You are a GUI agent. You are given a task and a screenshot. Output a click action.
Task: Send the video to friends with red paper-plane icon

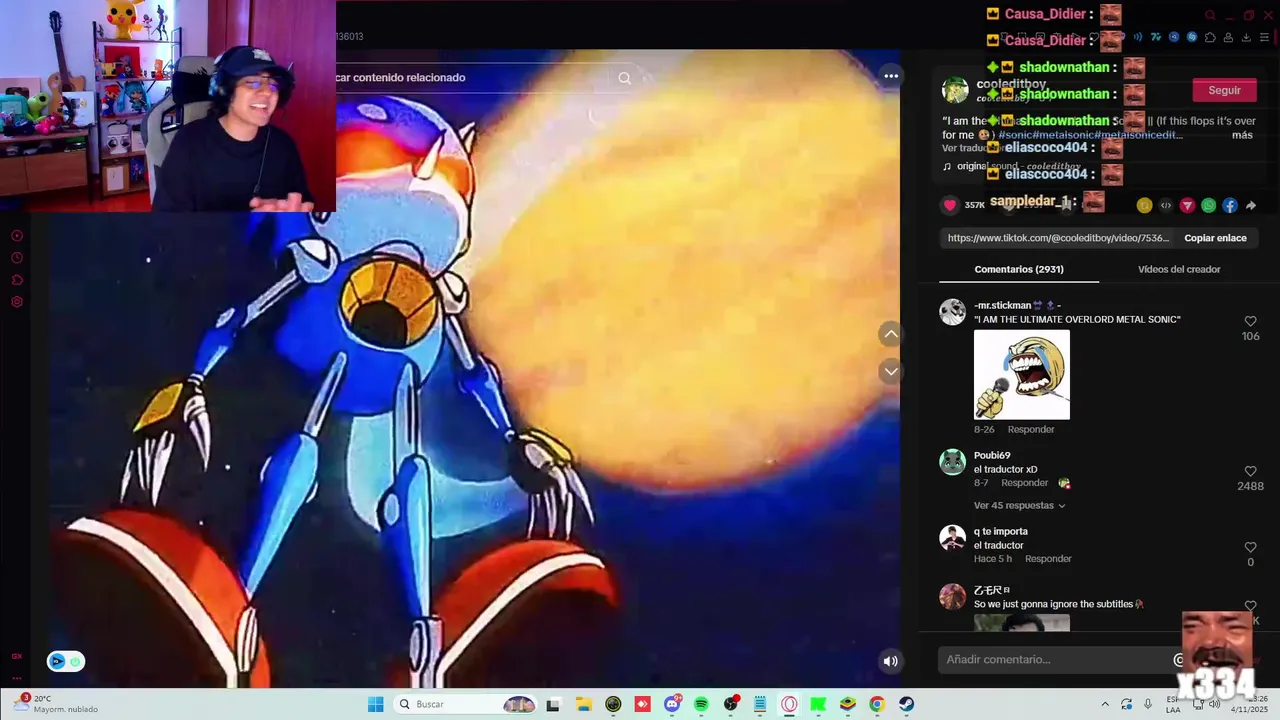tap(1187, 205)
